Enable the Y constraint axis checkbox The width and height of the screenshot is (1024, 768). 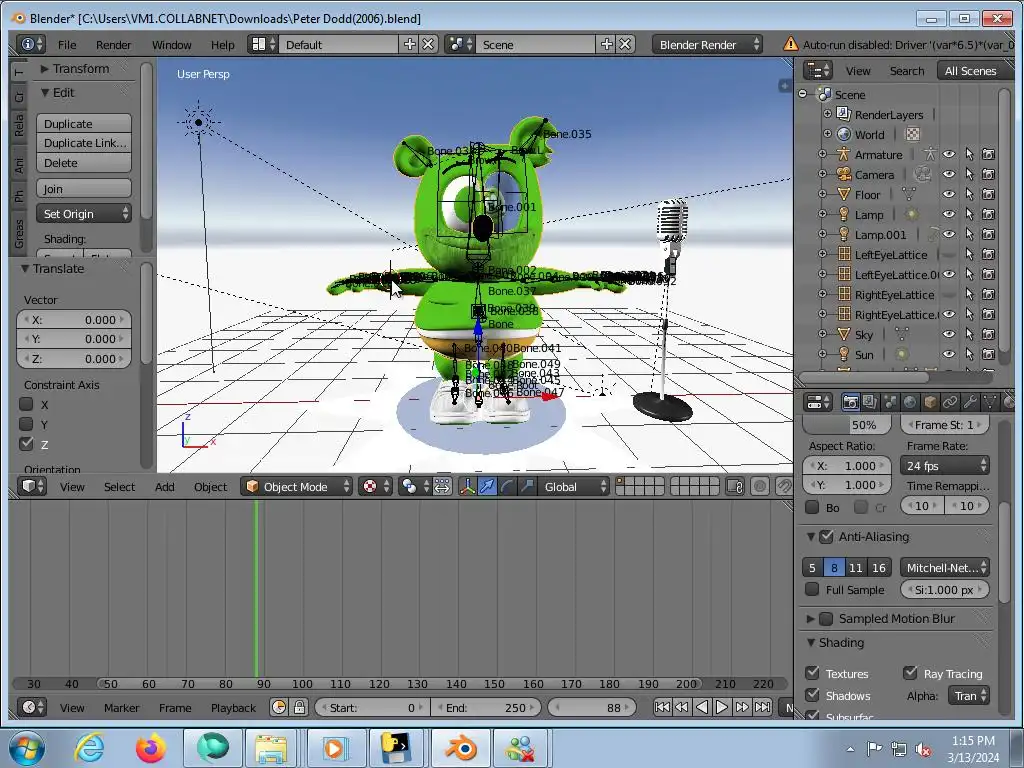point(26,424)
